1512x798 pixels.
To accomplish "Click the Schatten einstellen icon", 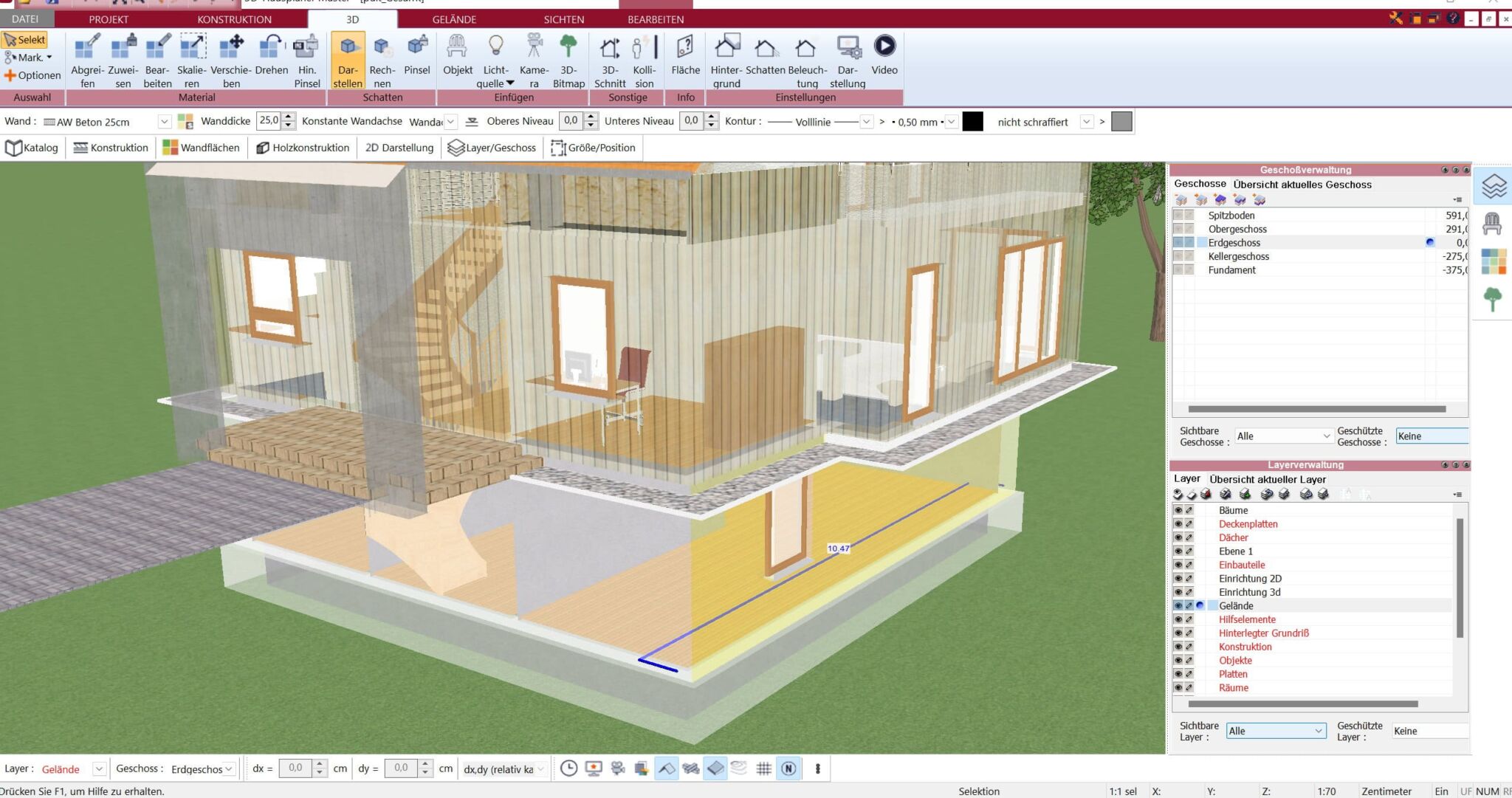I will [765, 59].
